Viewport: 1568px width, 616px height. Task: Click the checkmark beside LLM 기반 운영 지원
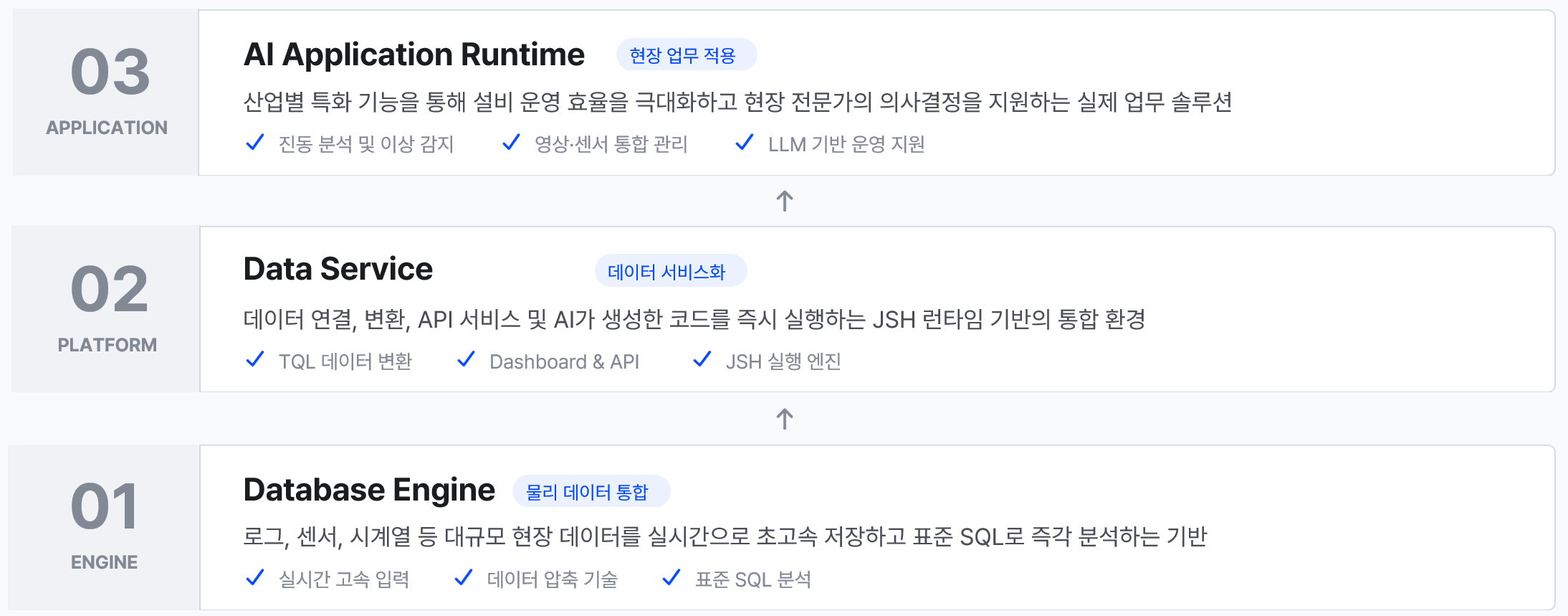(745, 143)
